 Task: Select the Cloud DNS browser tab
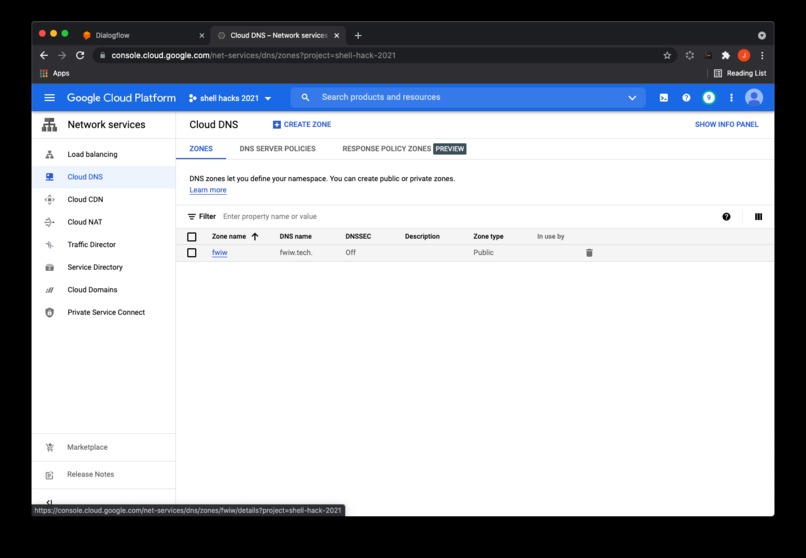point(279,35)
